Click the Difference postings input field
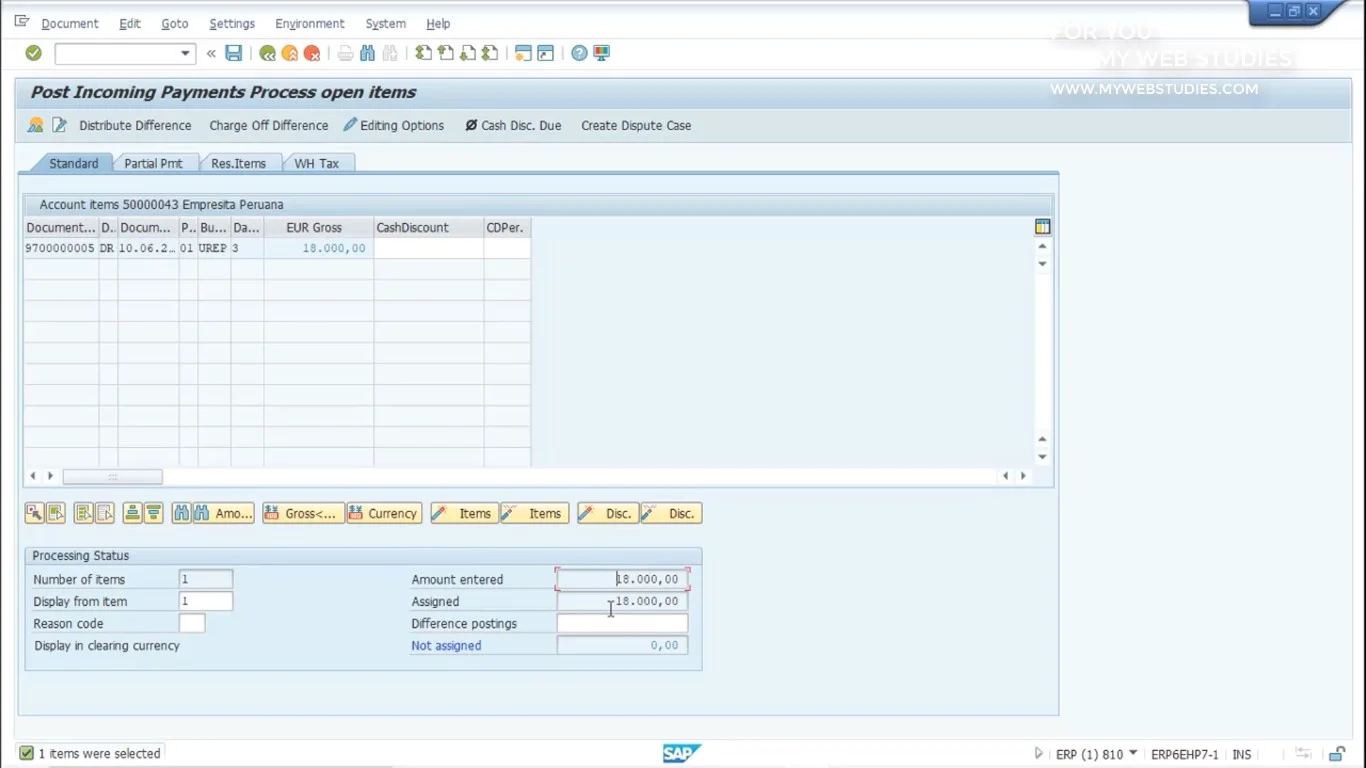Viewport: 1366px width, 768px height. click(622, 623)
